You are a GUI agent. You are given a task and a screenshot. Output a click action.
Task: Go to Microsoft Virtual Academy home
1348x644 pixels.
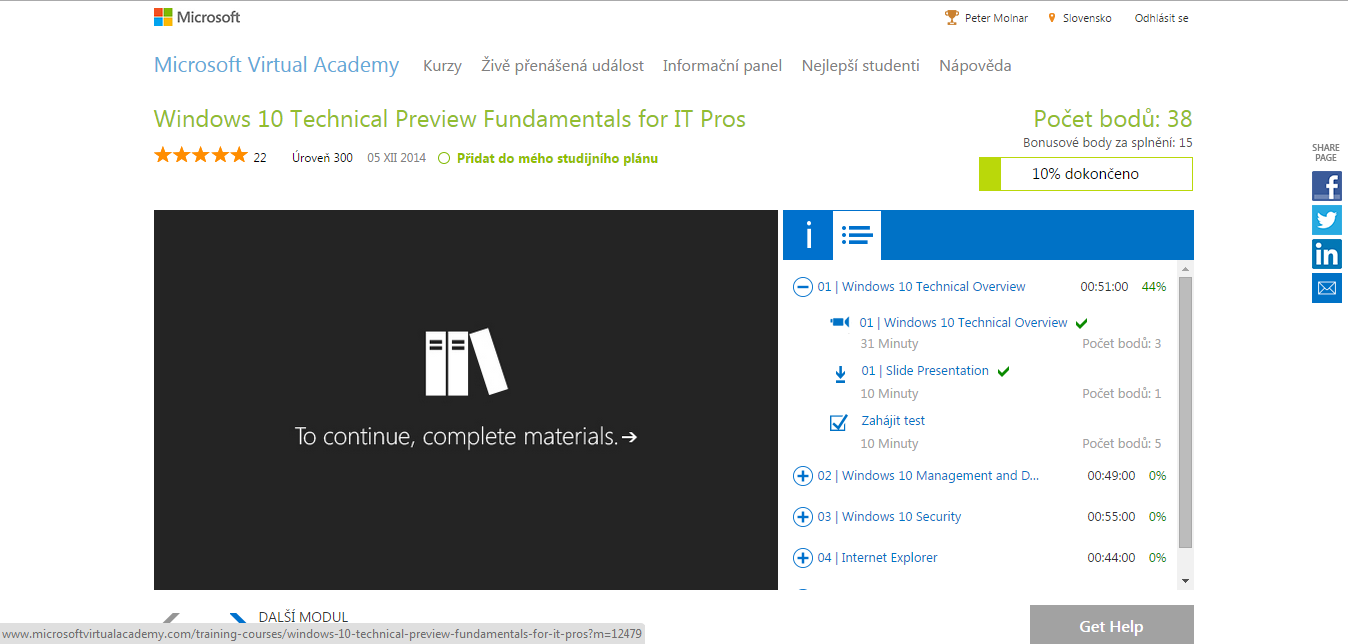pyautogui.click(x=276, y=65)
